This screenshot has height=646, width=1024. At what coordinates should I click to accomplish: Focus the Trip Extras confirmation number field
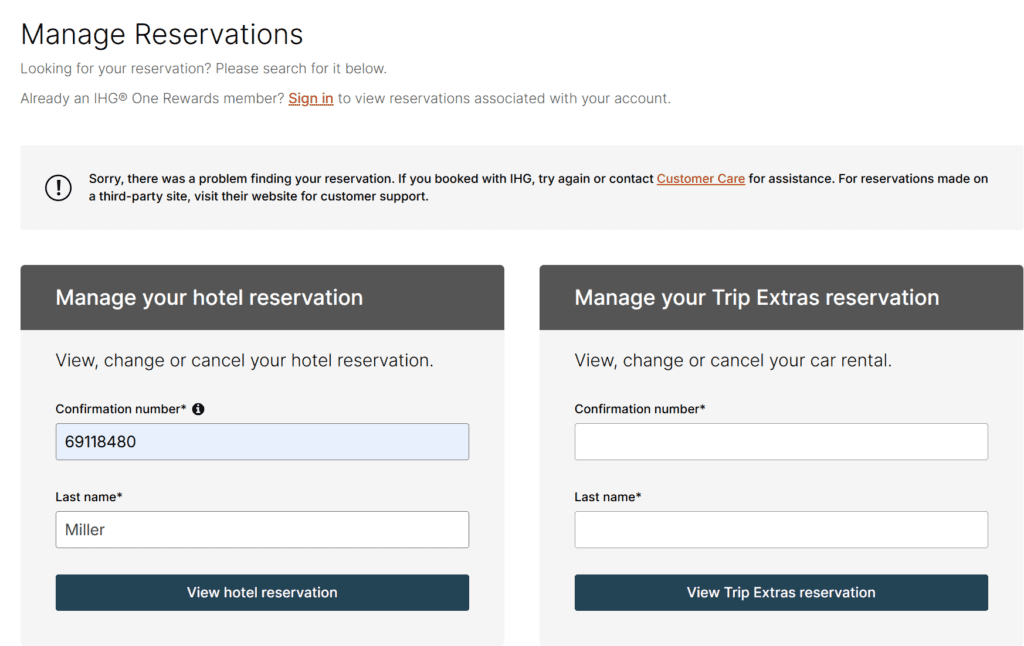(781, 442)
